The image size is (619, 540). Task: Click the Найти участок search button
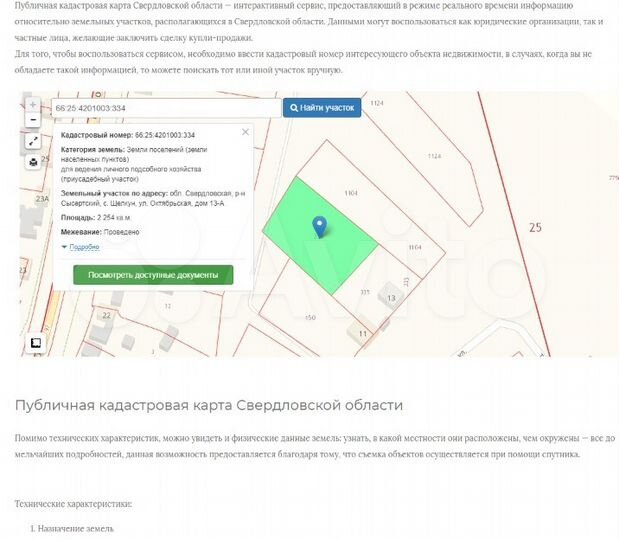pyautogui.click(x=322, y=108)
